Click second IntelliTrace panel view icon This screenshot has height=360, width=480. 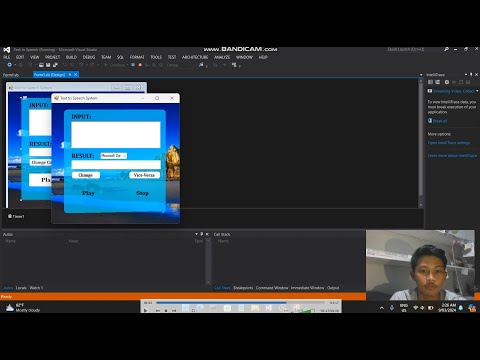click(x=437, y=82)
